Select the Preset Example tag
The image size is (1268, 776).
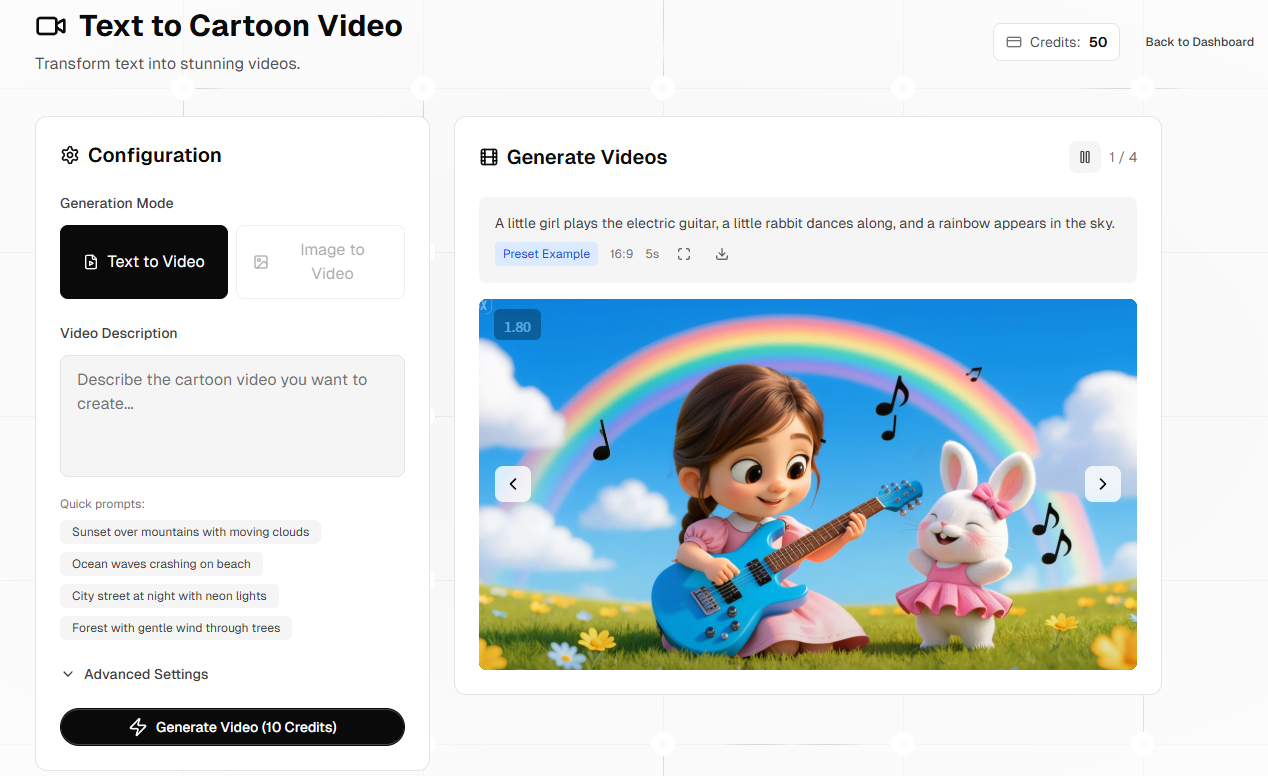pos(546,254)
